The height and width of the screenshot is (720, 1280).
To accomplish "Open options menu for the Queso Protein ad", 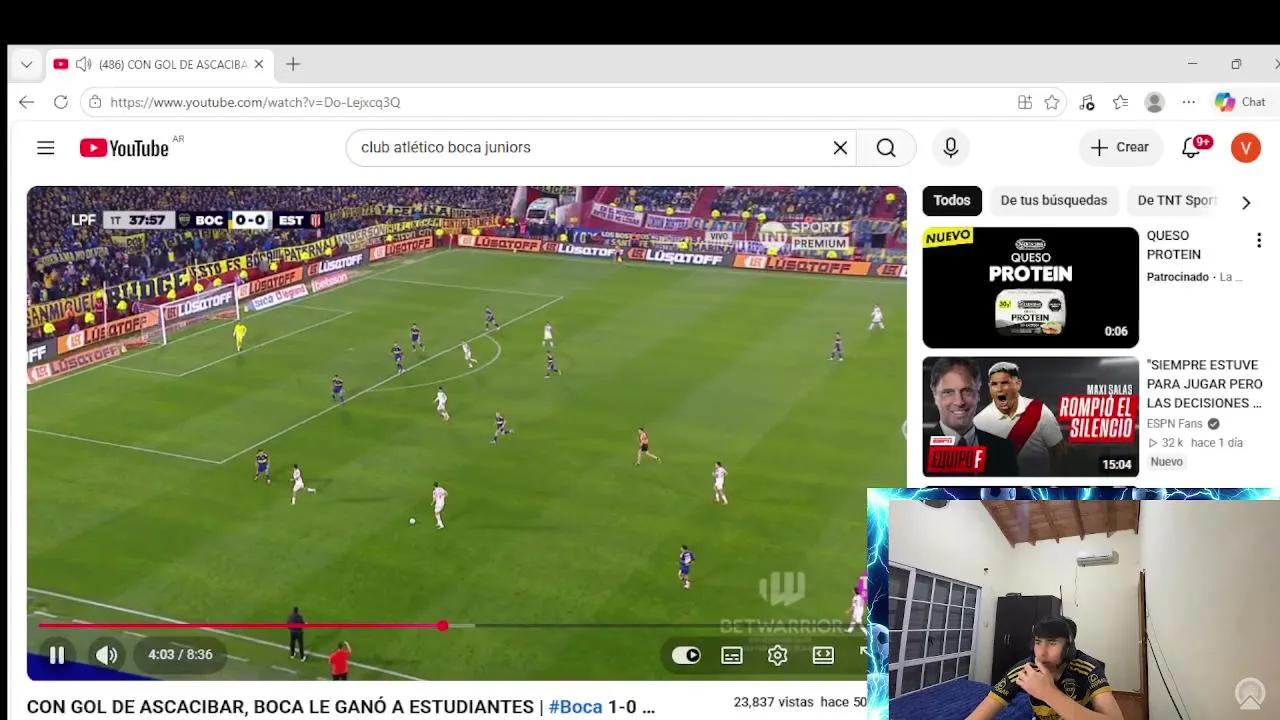I will 1259,240.
